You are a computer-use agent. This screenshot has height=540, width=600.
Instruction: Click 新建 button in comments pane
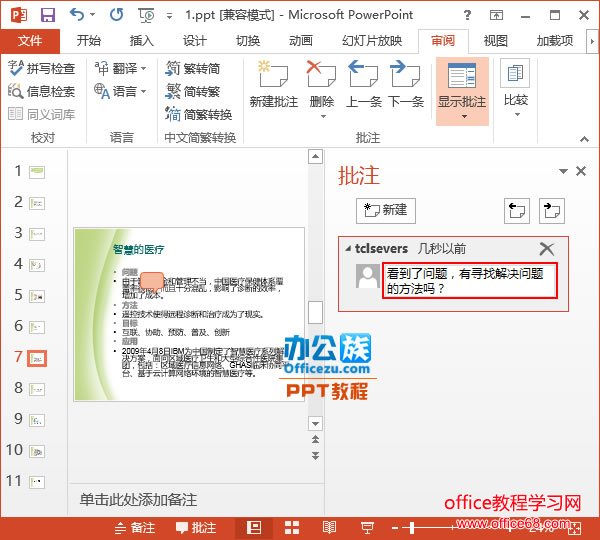click(x=386, y=210)
